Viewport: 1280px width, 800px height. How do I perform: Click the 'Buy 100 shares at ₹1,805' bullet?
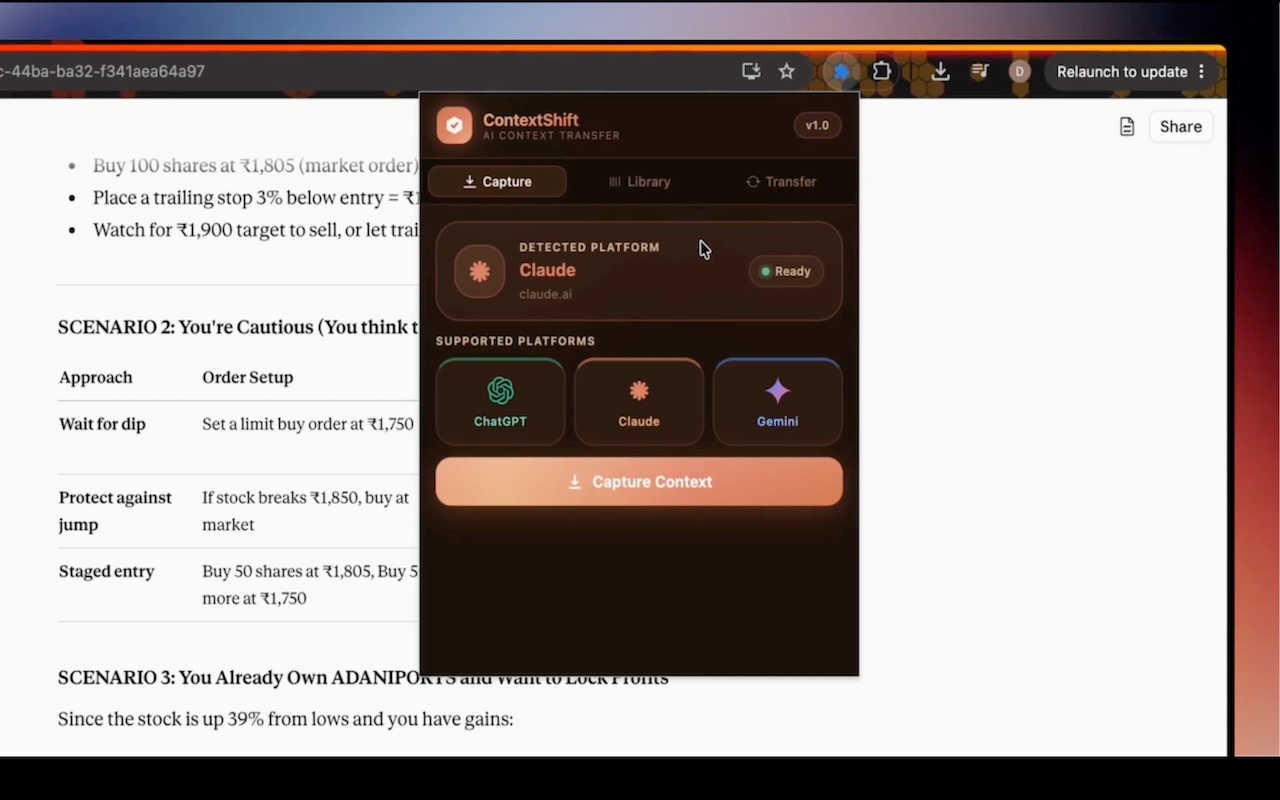pos(255,166)
